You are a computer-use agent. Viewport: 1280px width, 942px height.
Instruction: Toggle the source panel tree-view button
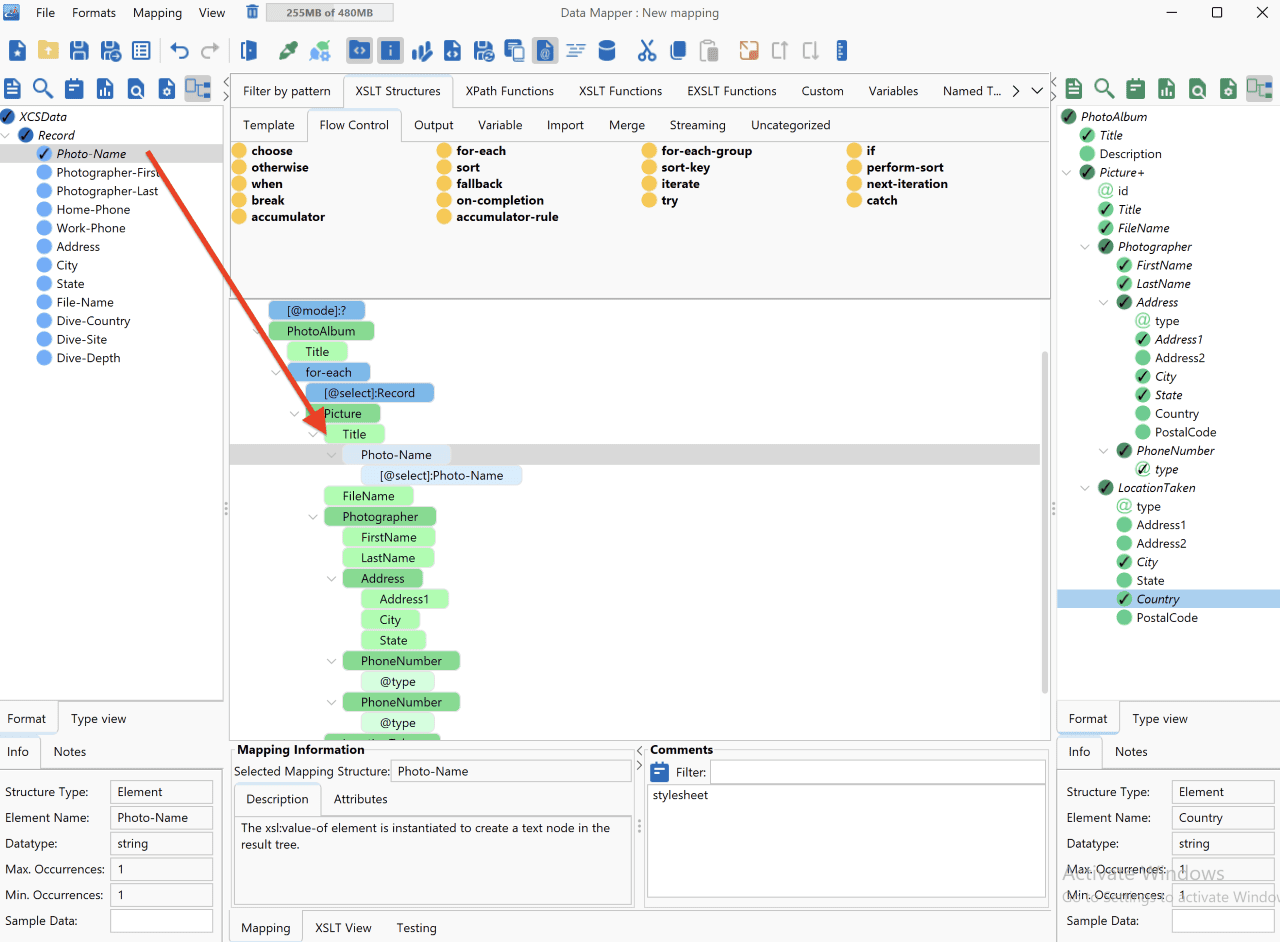pos(198,88)
